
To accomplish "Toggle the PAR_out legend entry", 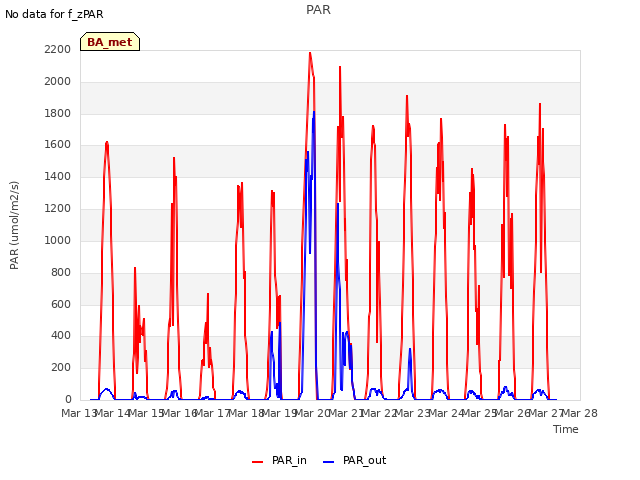I will tap(354, 461).
